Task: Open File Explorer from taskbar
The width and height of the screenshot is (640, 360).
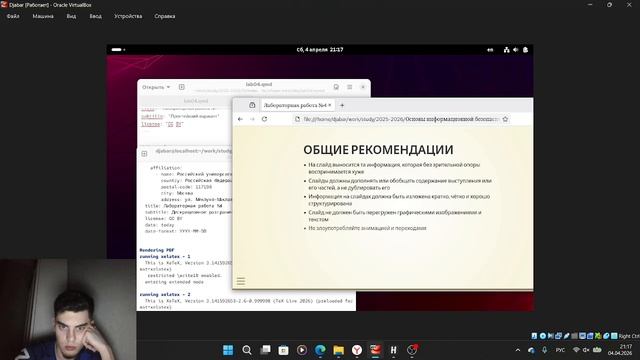Action: tap(339, 350)
